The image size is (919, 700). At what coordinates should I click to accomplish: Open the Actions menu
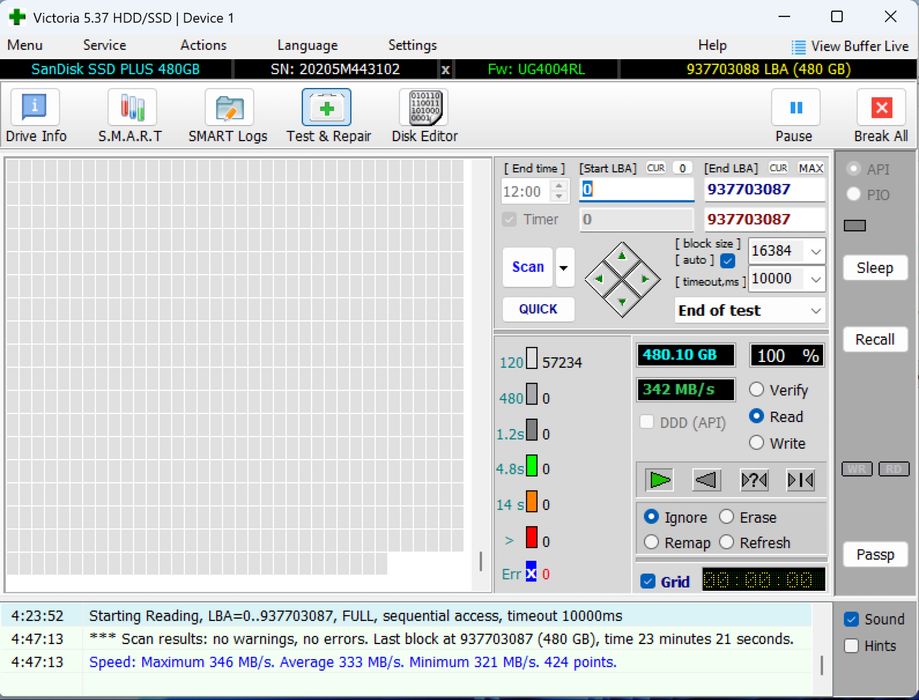(x=203, y=45)
